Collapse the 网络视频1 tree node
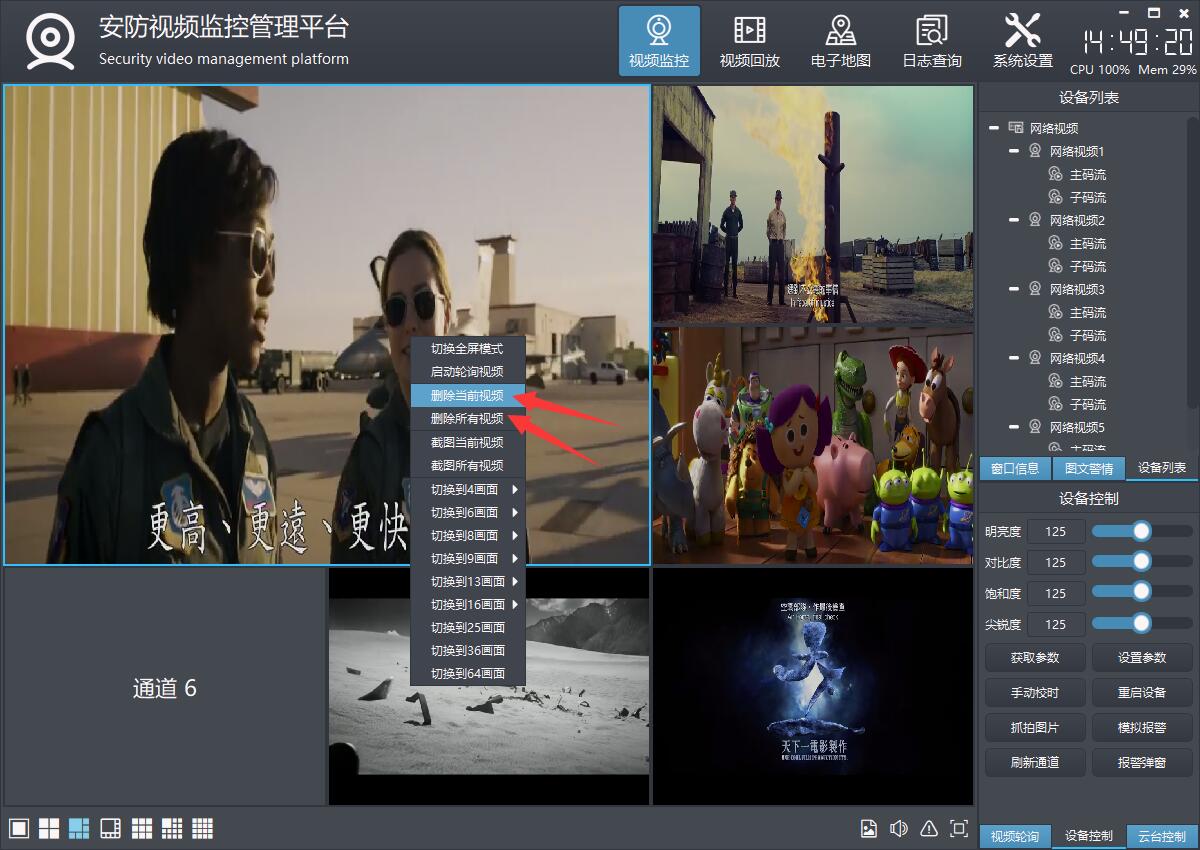1200x850 pixels. (x=1014, y=151)
